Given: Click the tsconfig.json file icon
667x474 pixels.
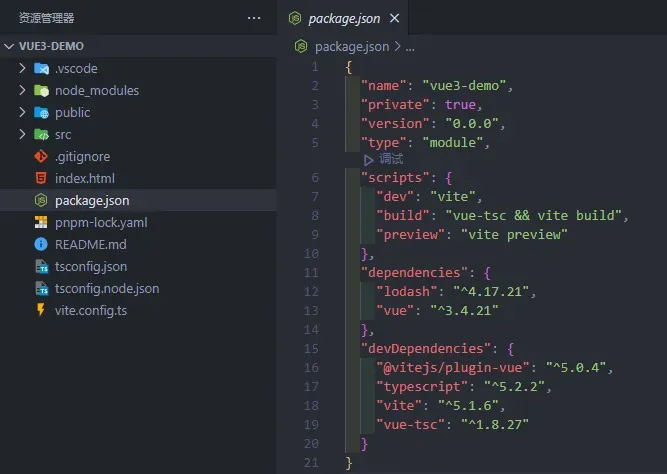Looking at the screenshot, I should pos(41,267).
